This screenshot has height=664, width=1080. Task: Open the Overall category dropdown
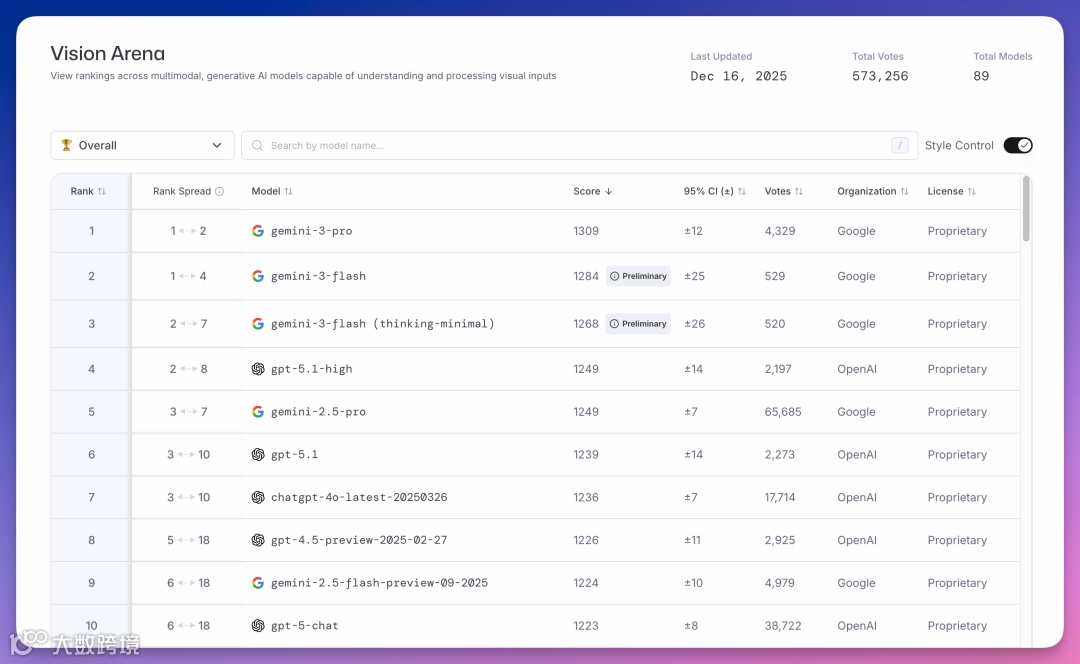[143, 145]
